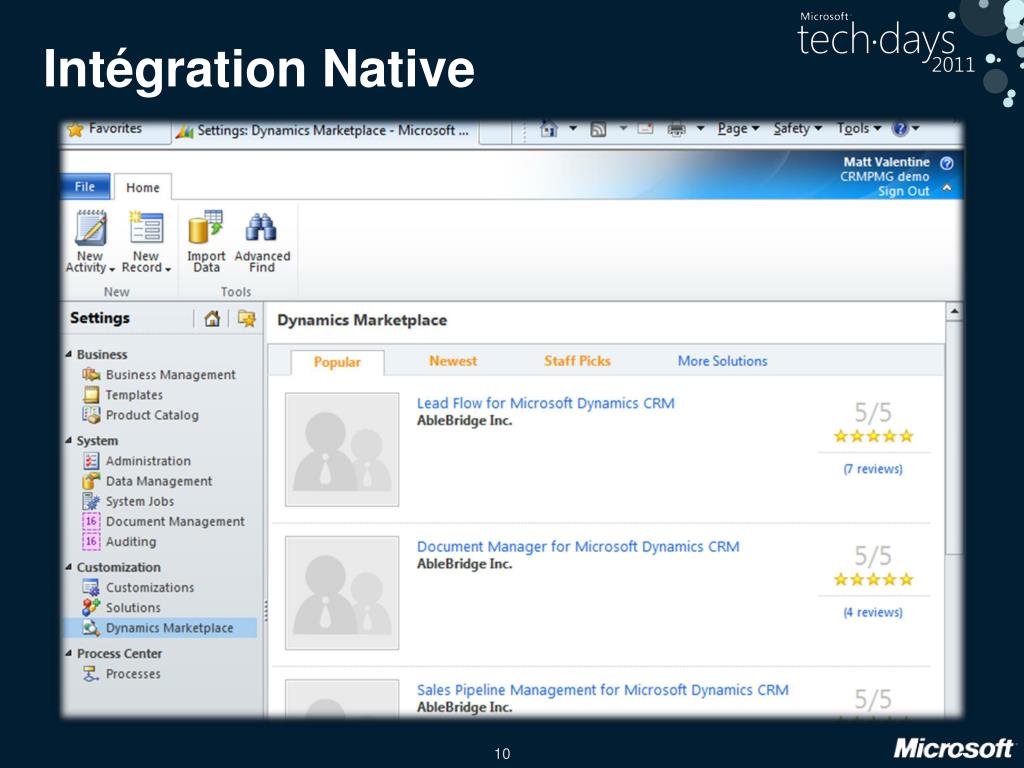Click the Processes icon

91,673
